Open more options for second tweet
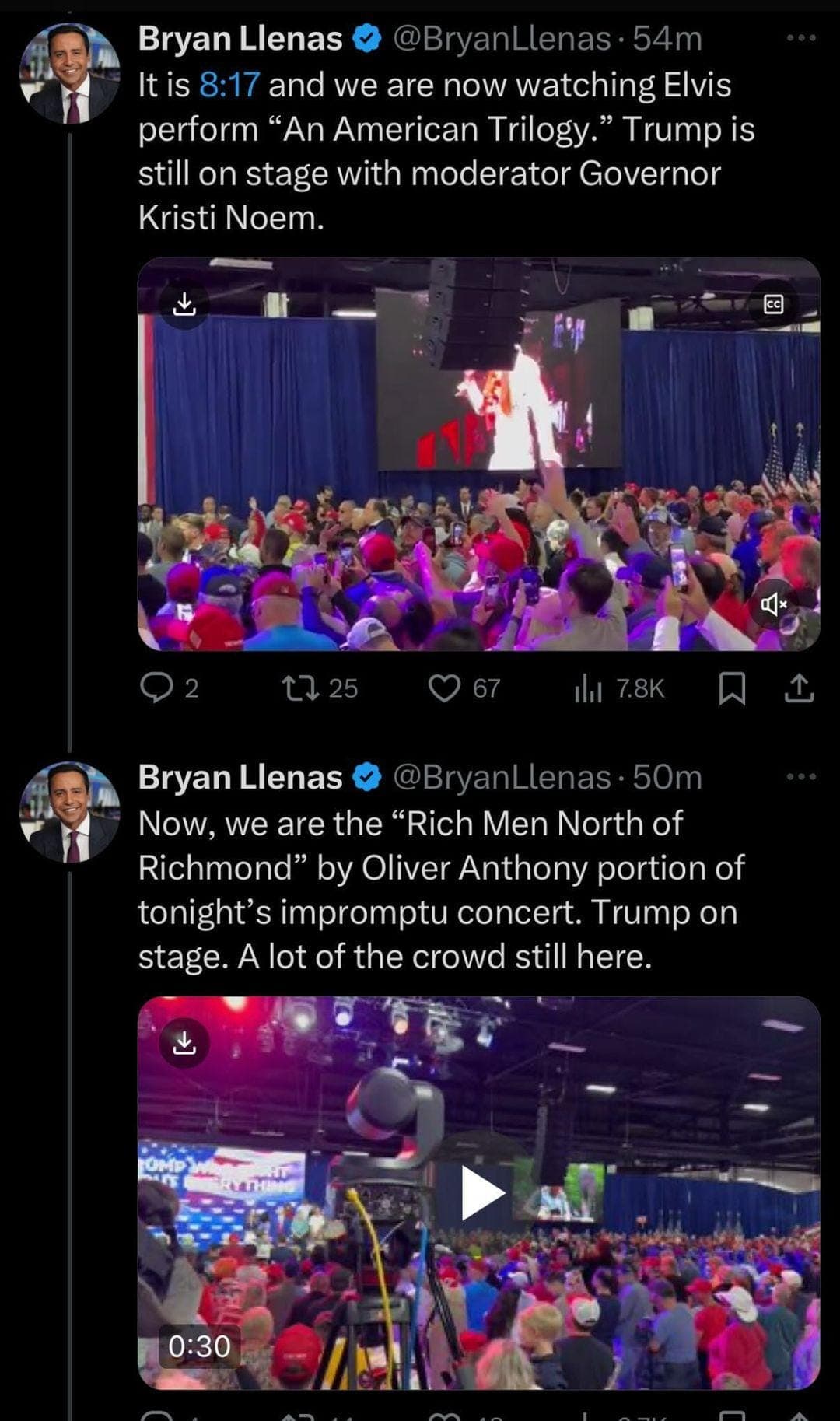Image resolution: width=840 pixels, height=1421 pixels. pyautogui.click(x=801, y=776)
